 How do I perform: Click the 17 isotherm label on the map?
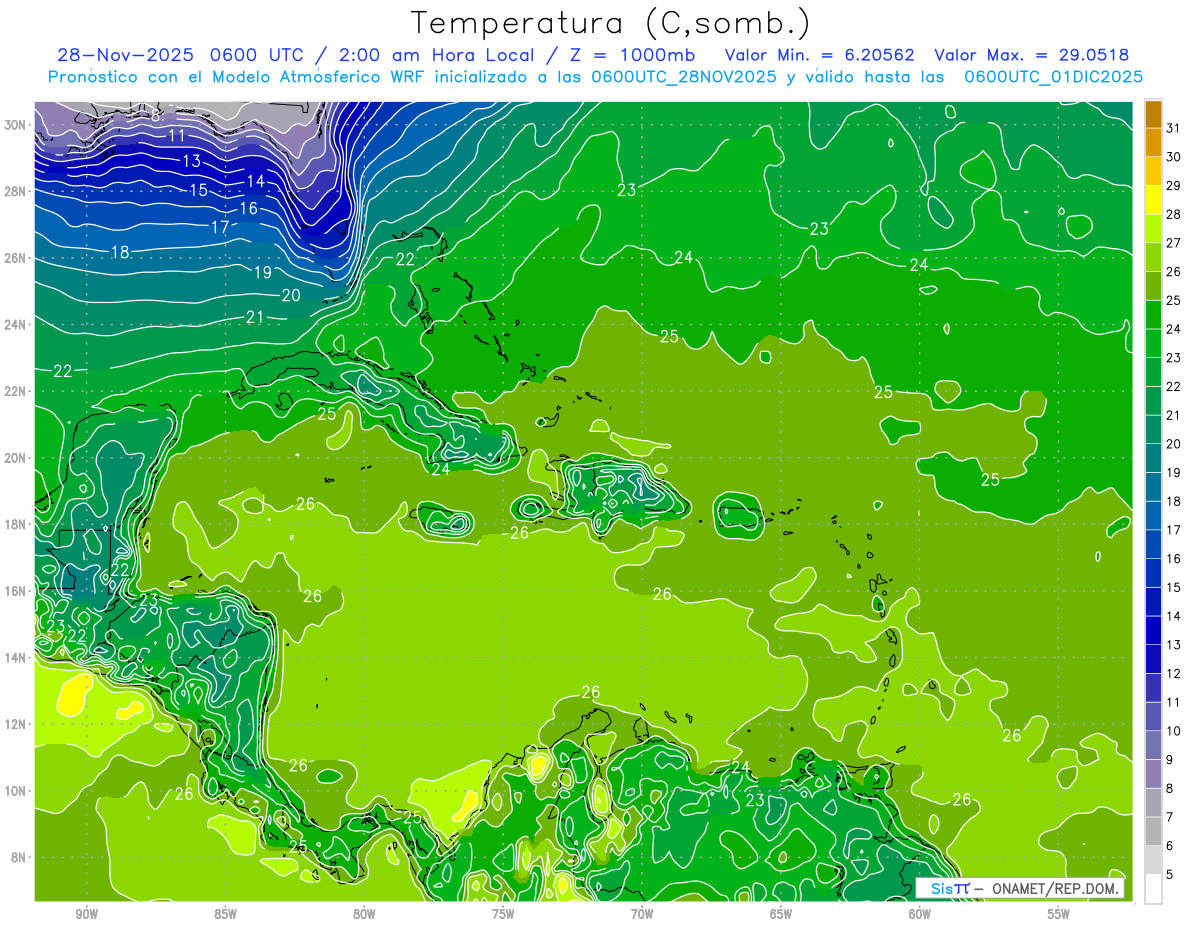point(221,227)
